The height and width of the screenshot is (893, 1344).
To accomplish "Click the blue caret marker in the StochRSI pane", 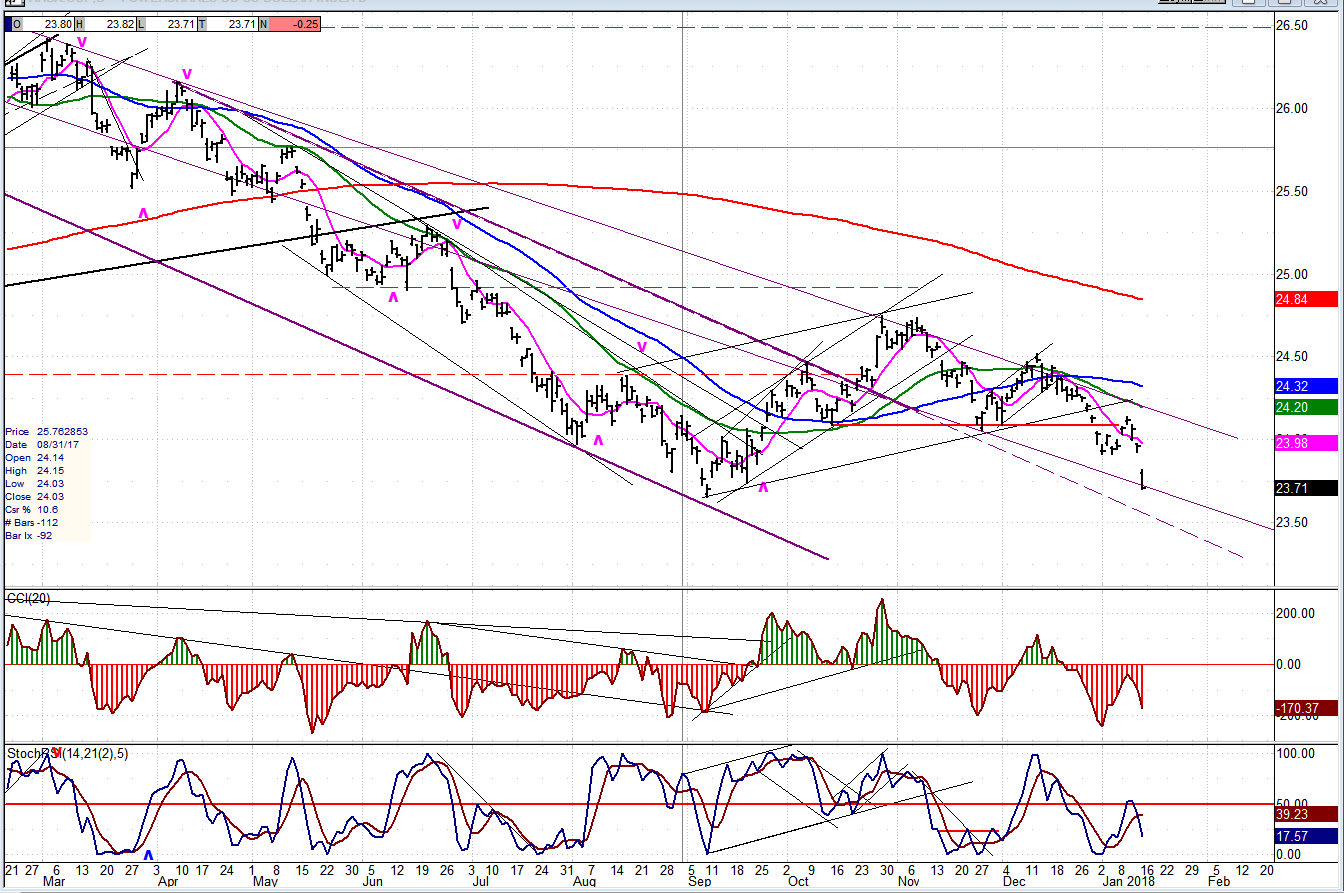I will [x=148, y=855].
